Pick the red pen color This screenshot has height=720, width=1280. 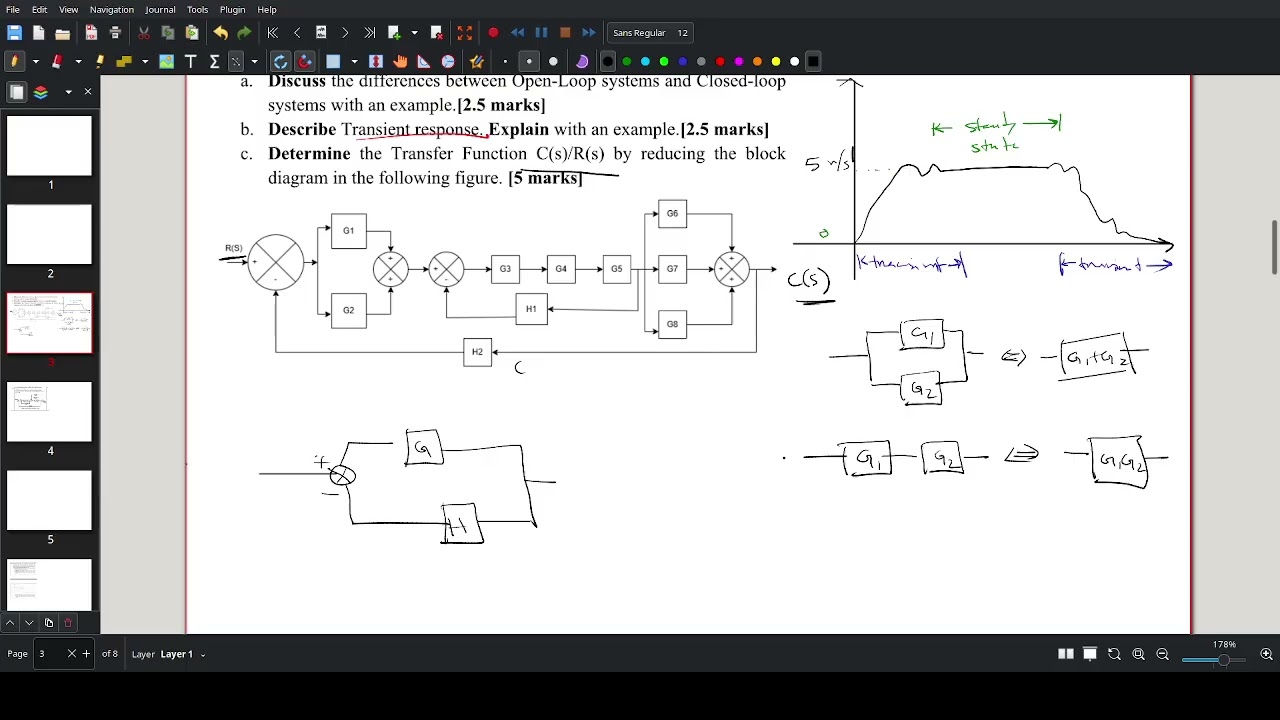pyautogui.click(x=720, y=61)
